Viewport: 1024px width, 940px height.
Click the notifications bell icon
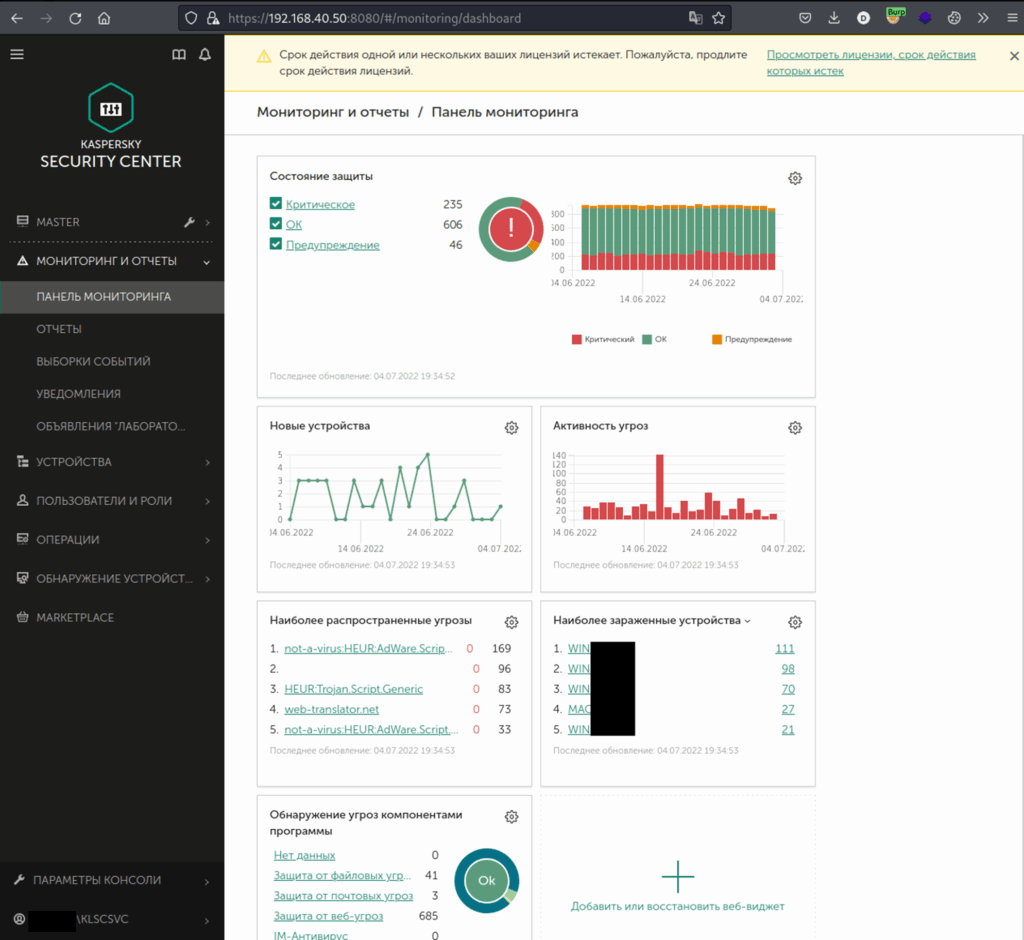[x=205, y=54]
